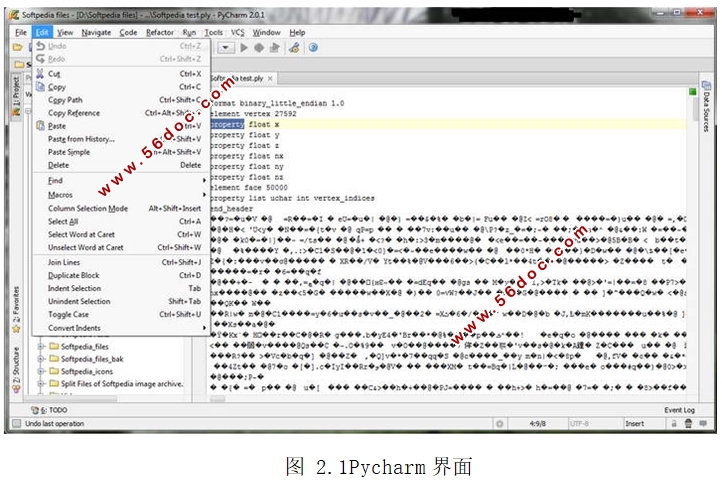Click the lock icon in status bar
This screenshot has width=722, height=484.
pyautogui.click(x=674, y=424)
